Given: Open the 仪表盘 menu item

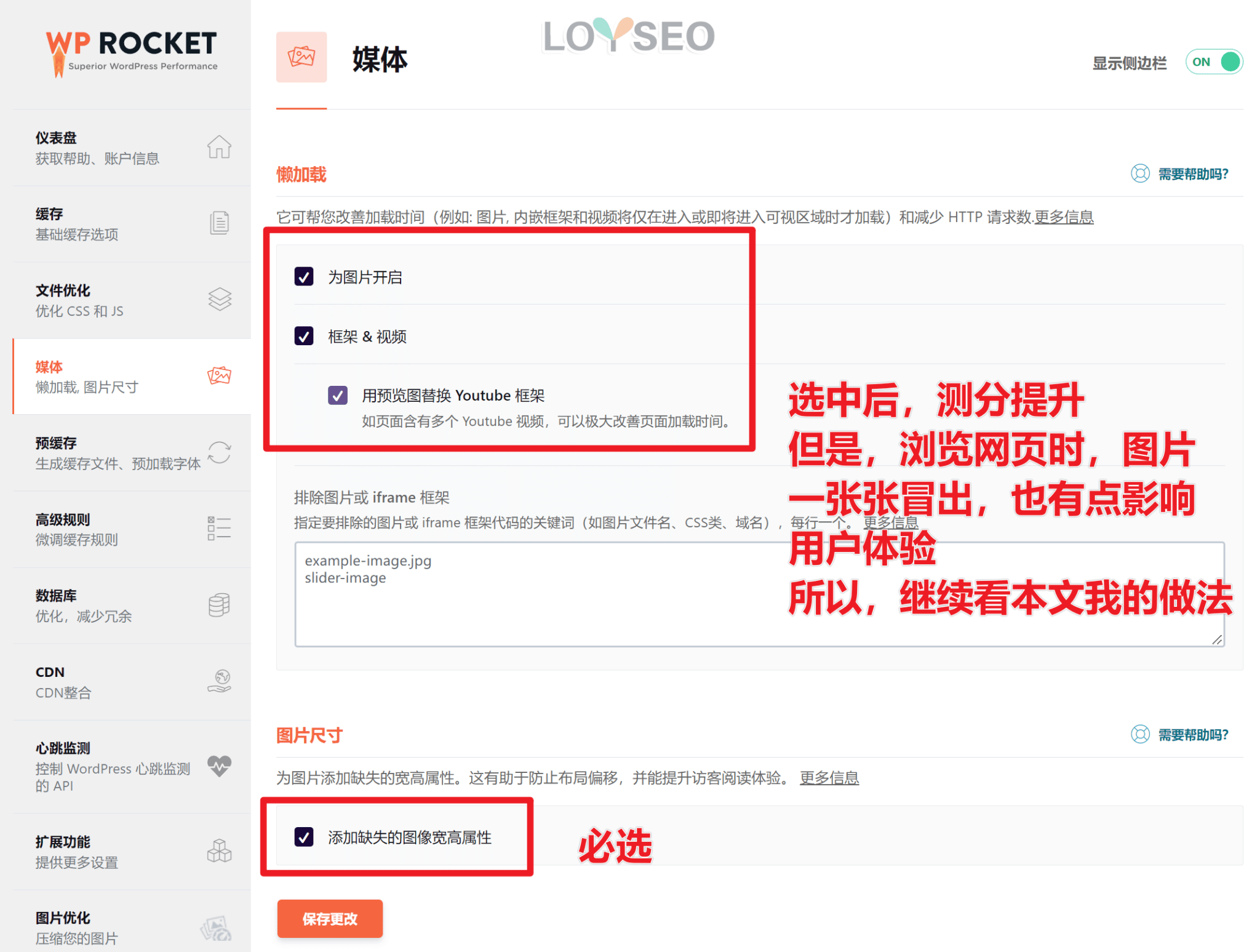Looking at the screenshot, I should coord(132,148).
